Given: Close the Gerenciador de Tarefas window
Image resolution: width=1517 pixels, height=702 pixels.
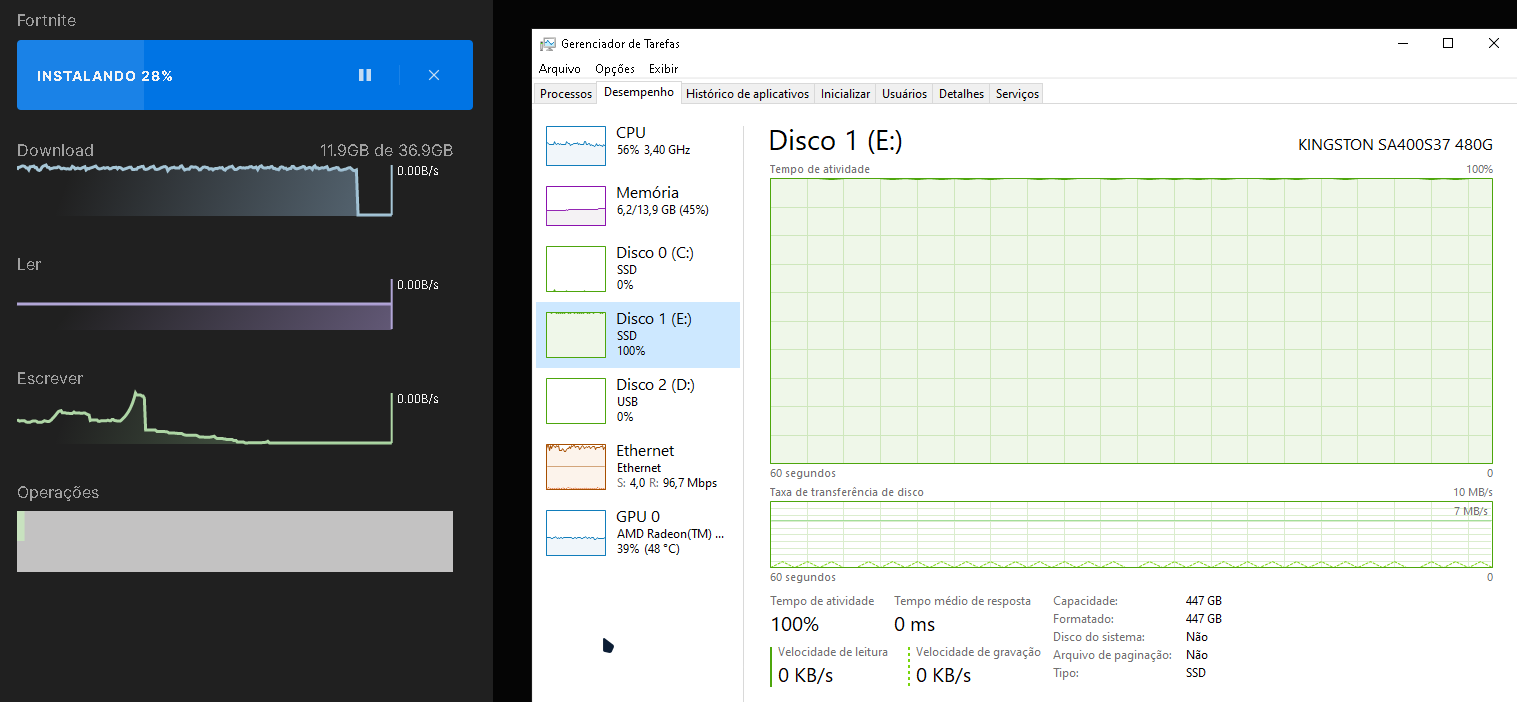Looking at the screenshot, I should click(1494, 43).
